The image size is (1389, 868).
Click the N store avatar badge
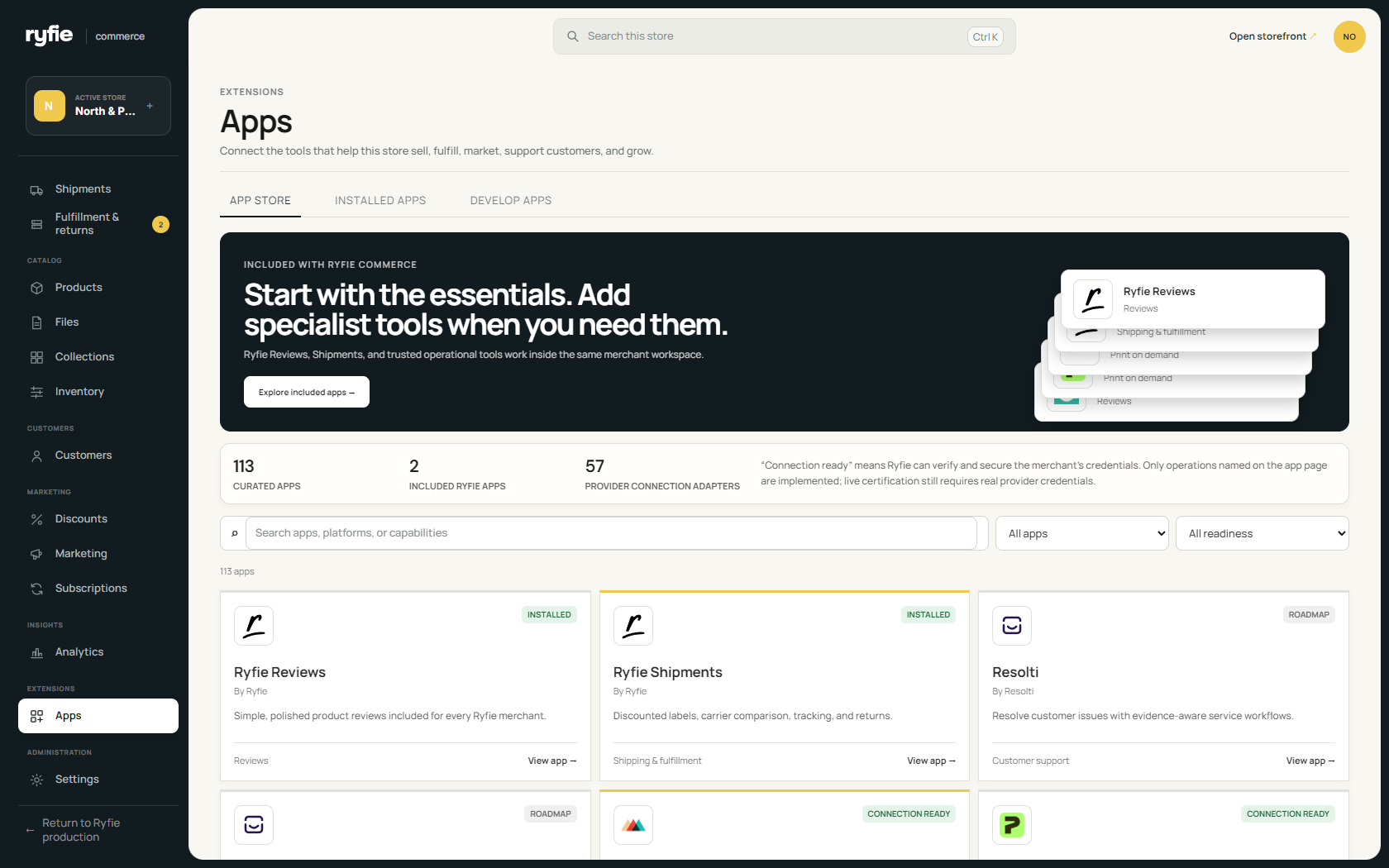pos(50,106)
